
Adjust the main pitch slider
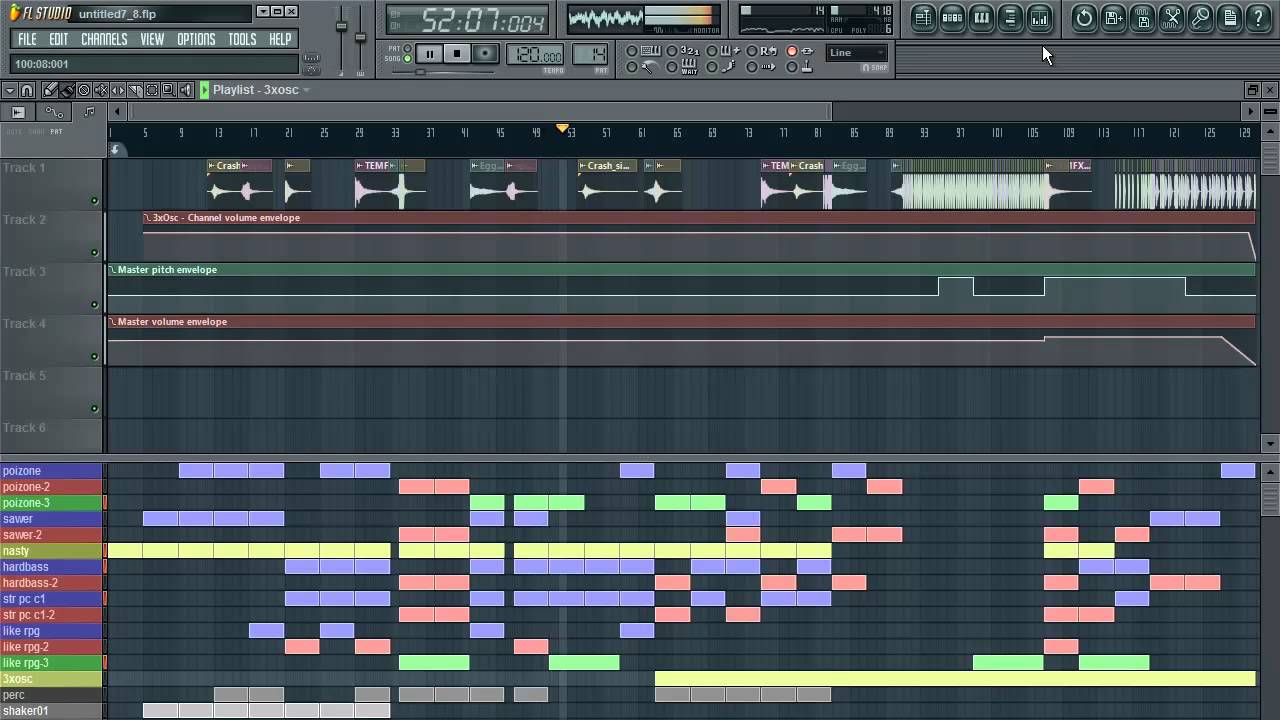(360, 38)
